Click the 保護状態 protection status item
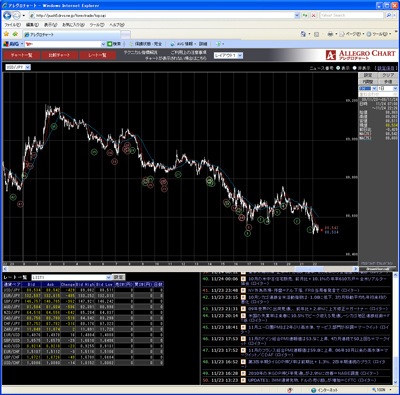 [x=145, y=44]
